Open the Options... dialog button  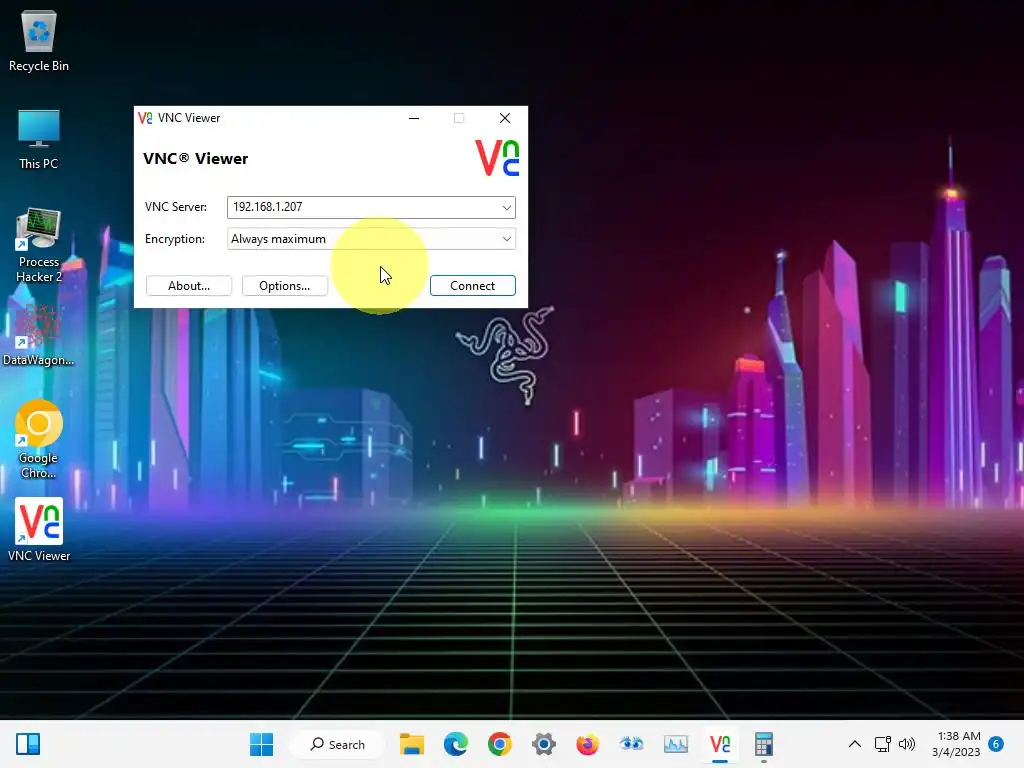coord(284,286)
